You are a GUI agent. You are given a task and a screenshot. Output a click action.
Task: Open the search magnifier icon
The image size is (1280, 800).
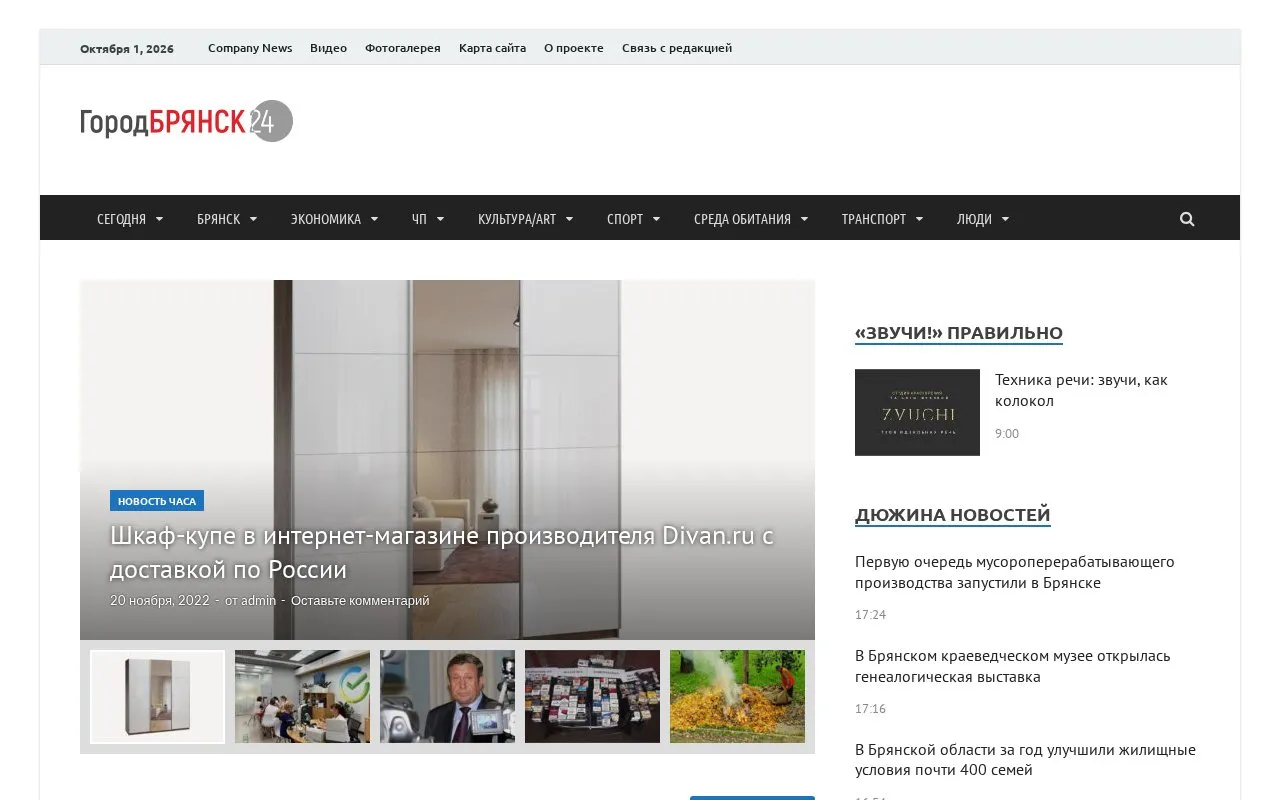[x=1187, y=219]
